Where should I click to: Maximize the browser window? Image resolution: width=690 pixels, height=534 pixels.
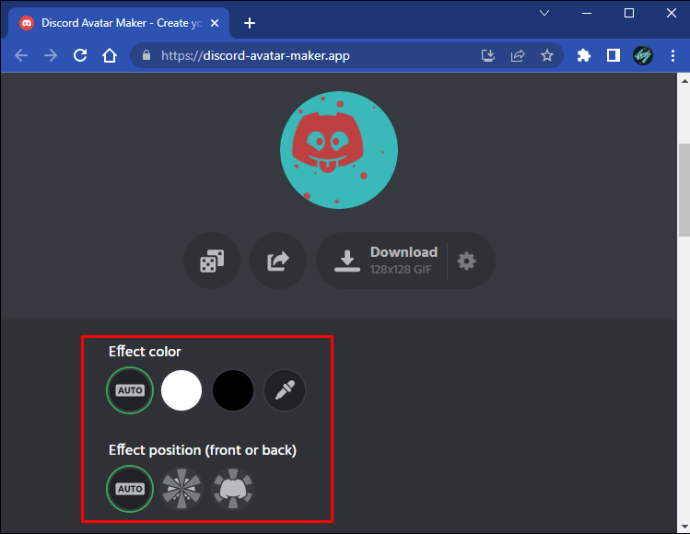[629, 13]
